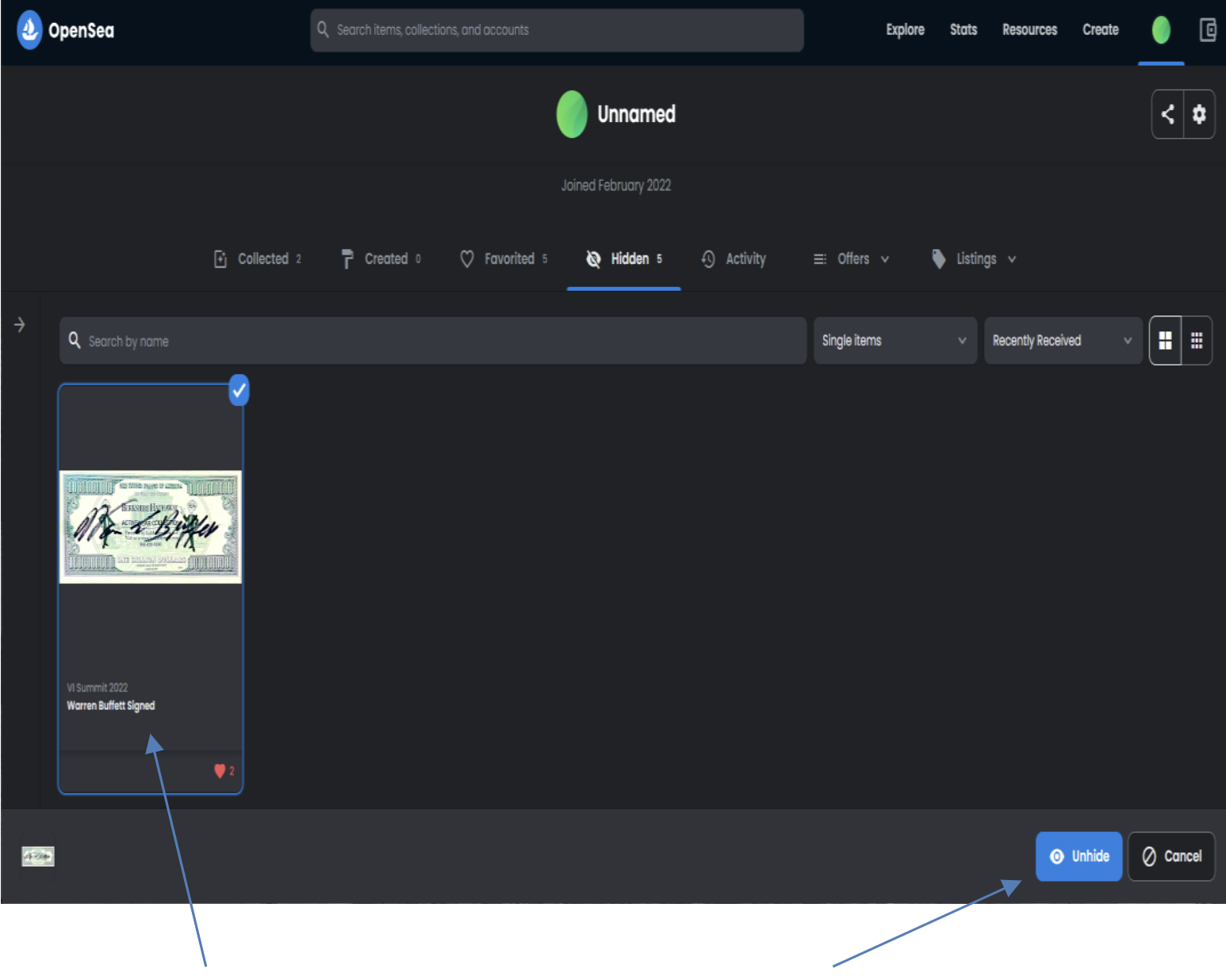Viewport: 1226px width, 980px height.
Task: Focus the top search items field
Action: (x=557, y=30)
